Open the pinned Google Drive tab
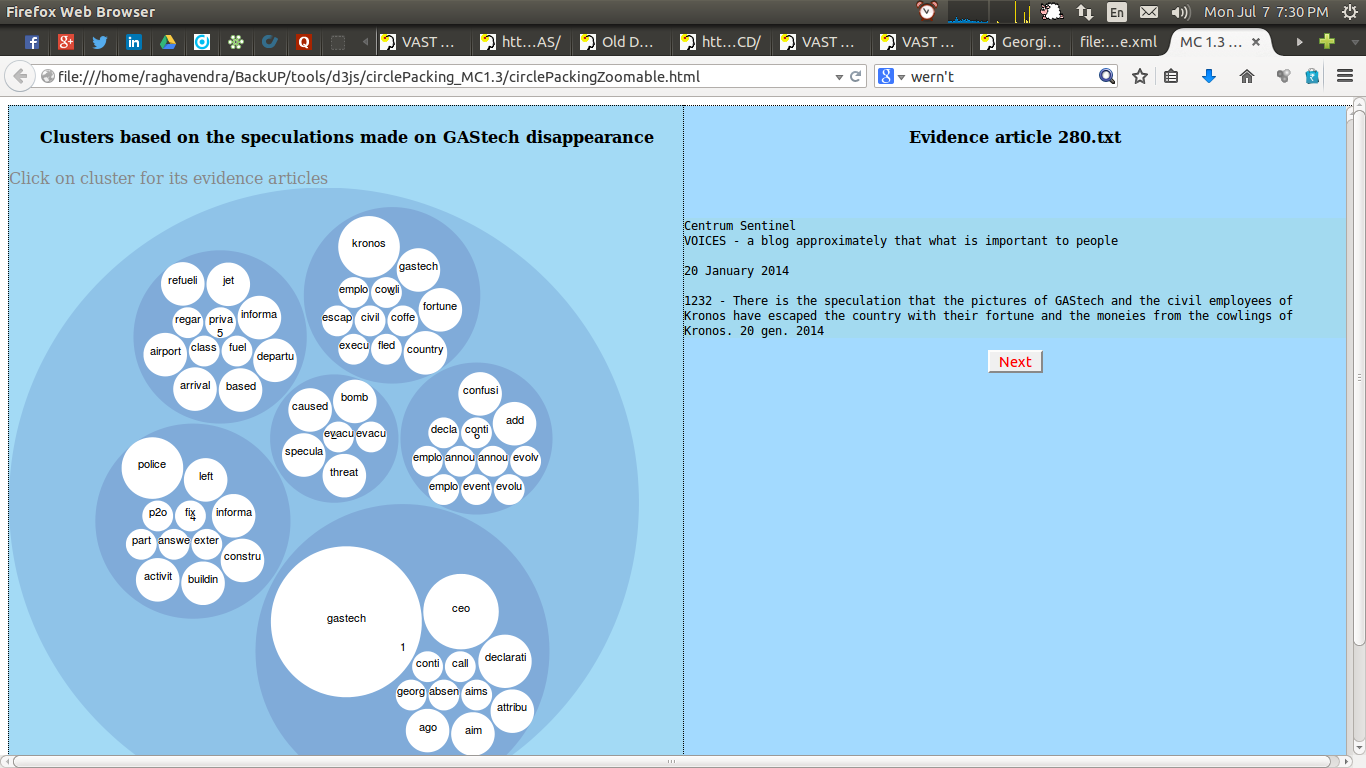This screenshot has width=1366, height=768. 168,42
